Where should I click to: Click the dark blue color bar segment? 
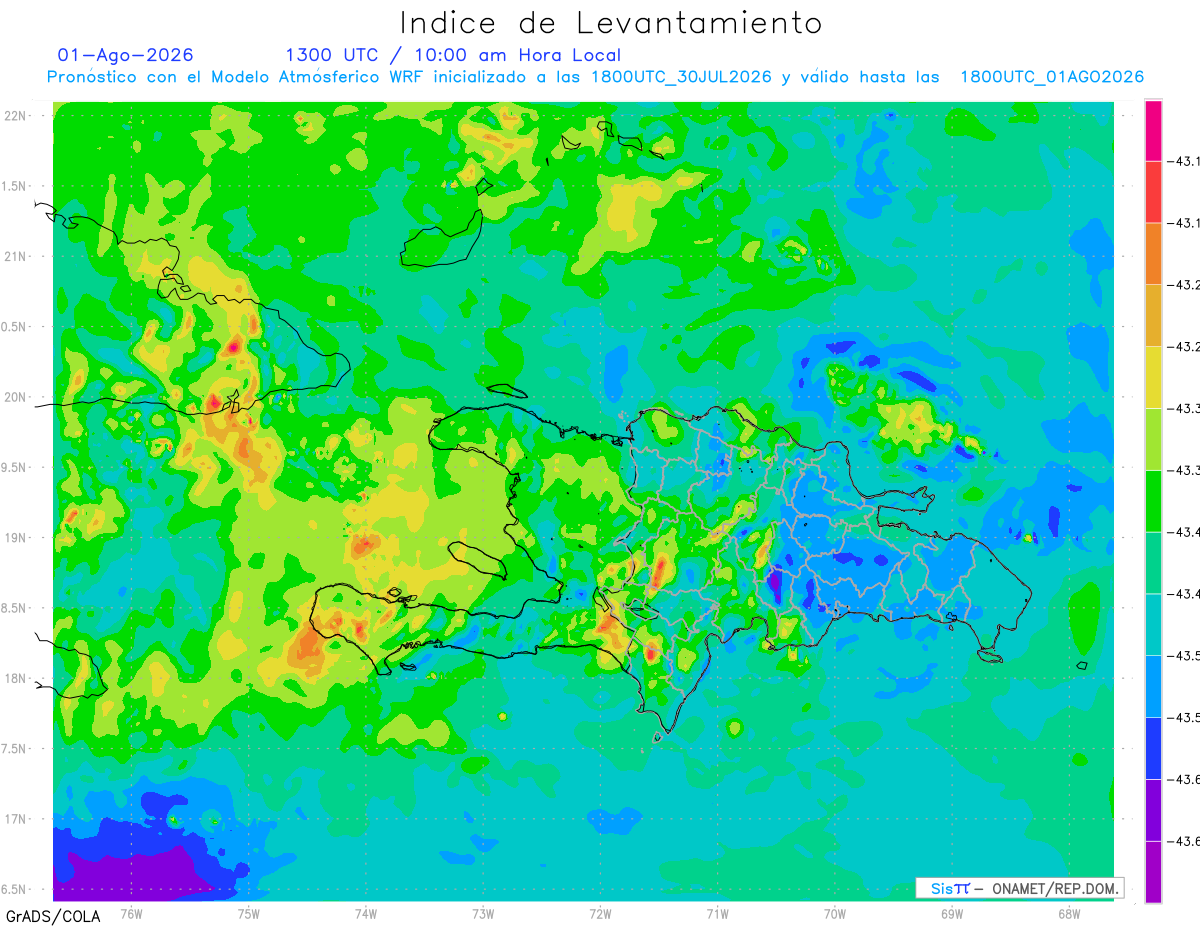click(1153, 748)
